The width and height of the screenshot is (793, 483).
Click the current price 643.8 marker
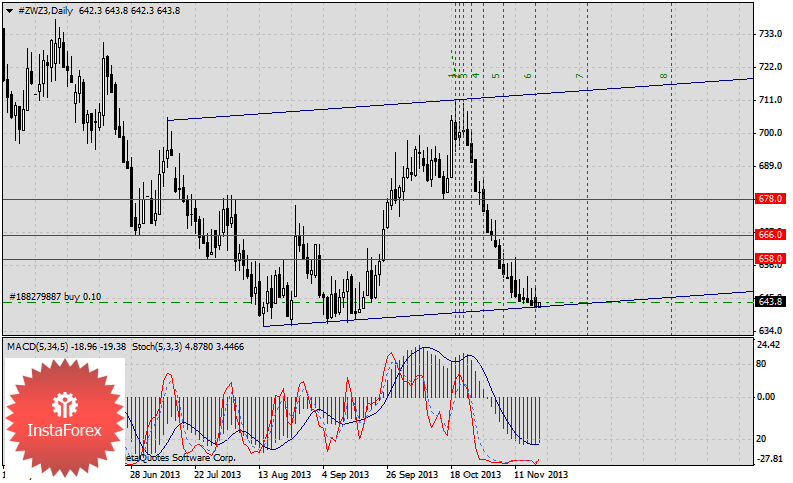click(770, 302)
